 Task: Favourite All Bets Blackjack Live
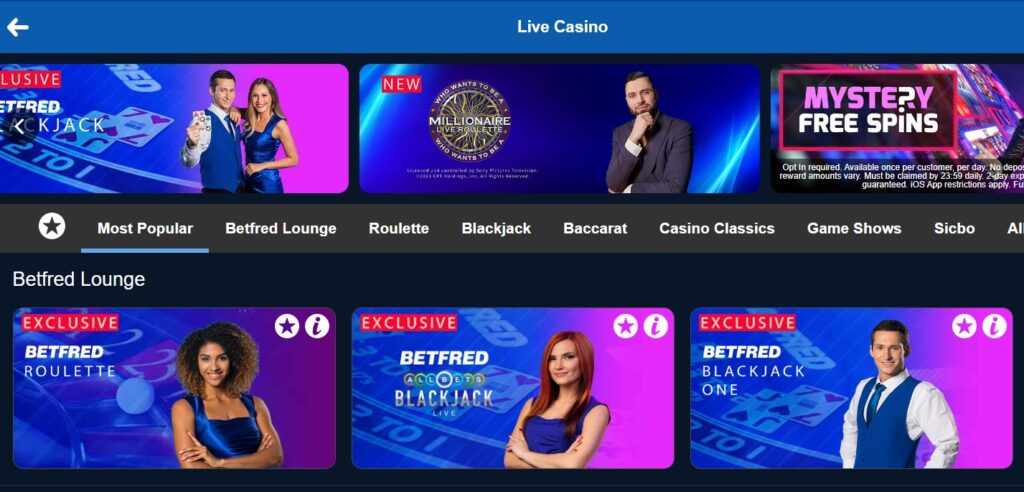pyautogui.click(x=626, y=325)
